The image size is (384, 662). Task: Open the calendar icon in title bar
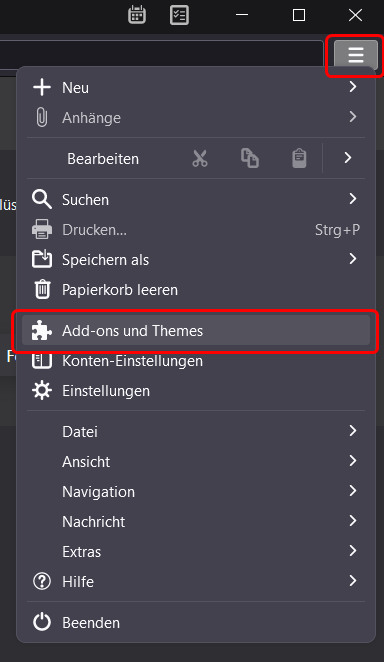point(137,15)
